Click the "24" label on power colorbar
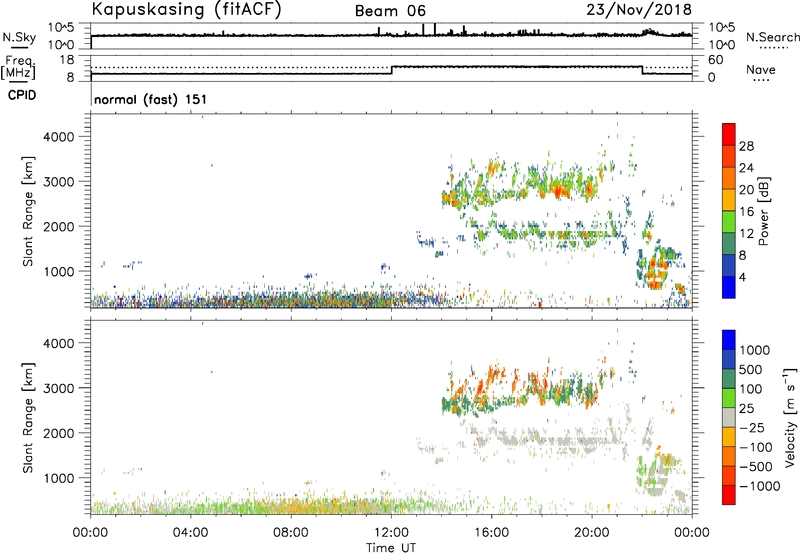The image size is (800, 554). (x=746, y=168)
